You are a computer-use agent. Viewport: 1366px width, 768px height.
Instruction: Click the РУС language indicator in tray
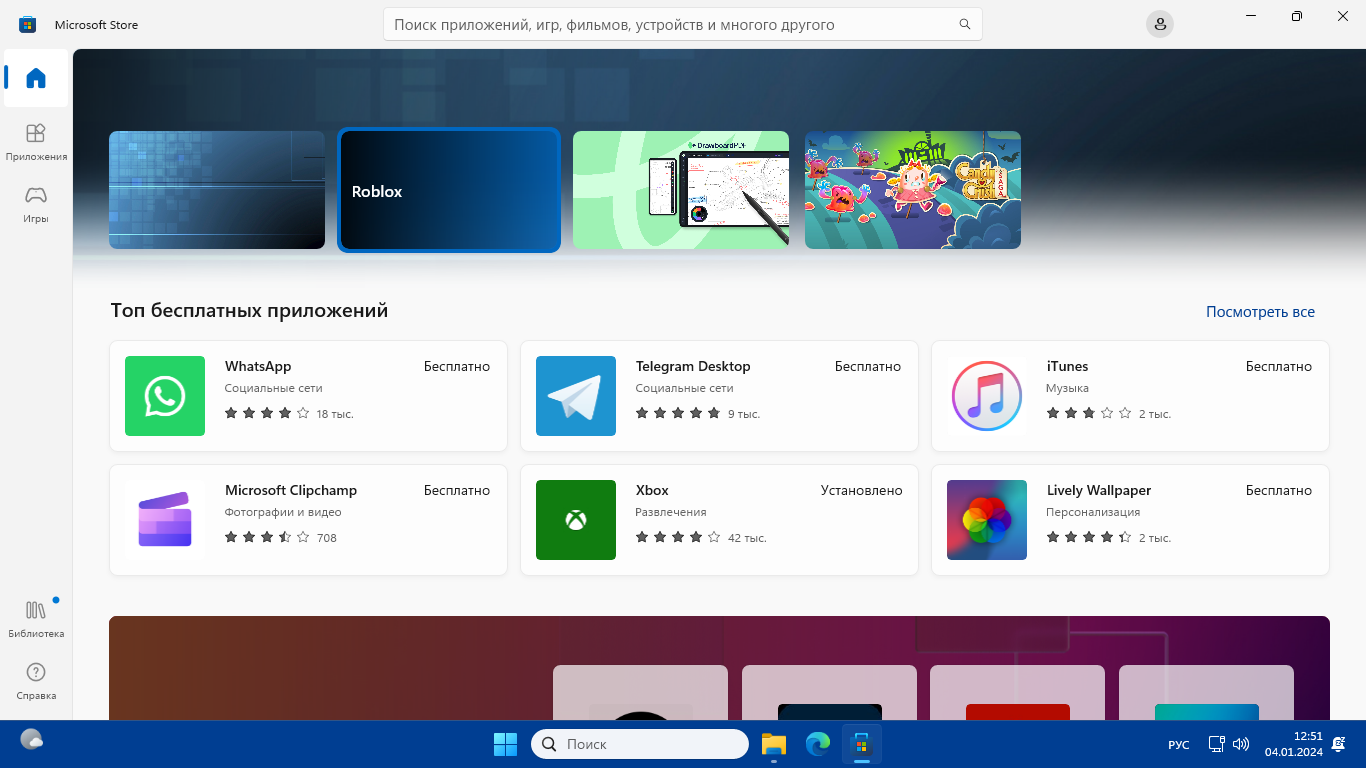coord(1179,745)
